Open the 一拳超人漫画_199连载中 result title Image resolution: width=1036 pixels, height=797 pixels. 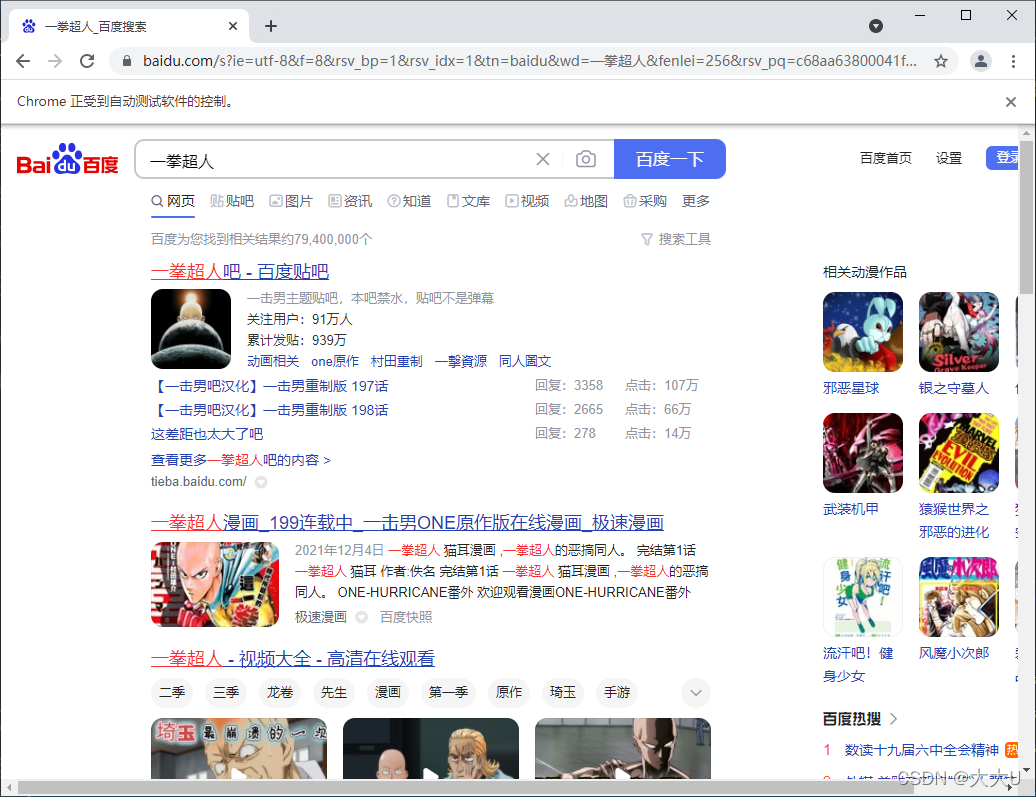click(407, 523)
